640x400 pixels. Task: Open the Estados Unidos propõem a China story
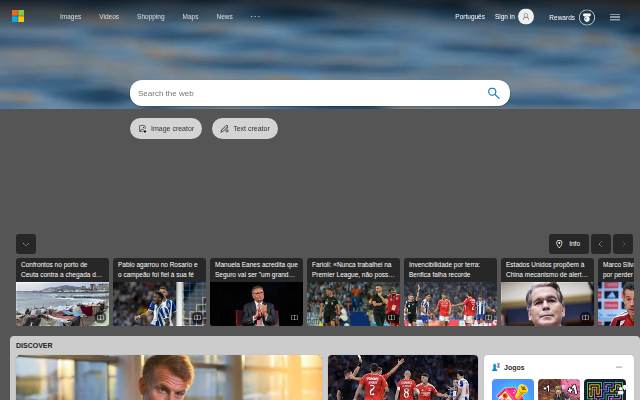click(x=547, y=292)
